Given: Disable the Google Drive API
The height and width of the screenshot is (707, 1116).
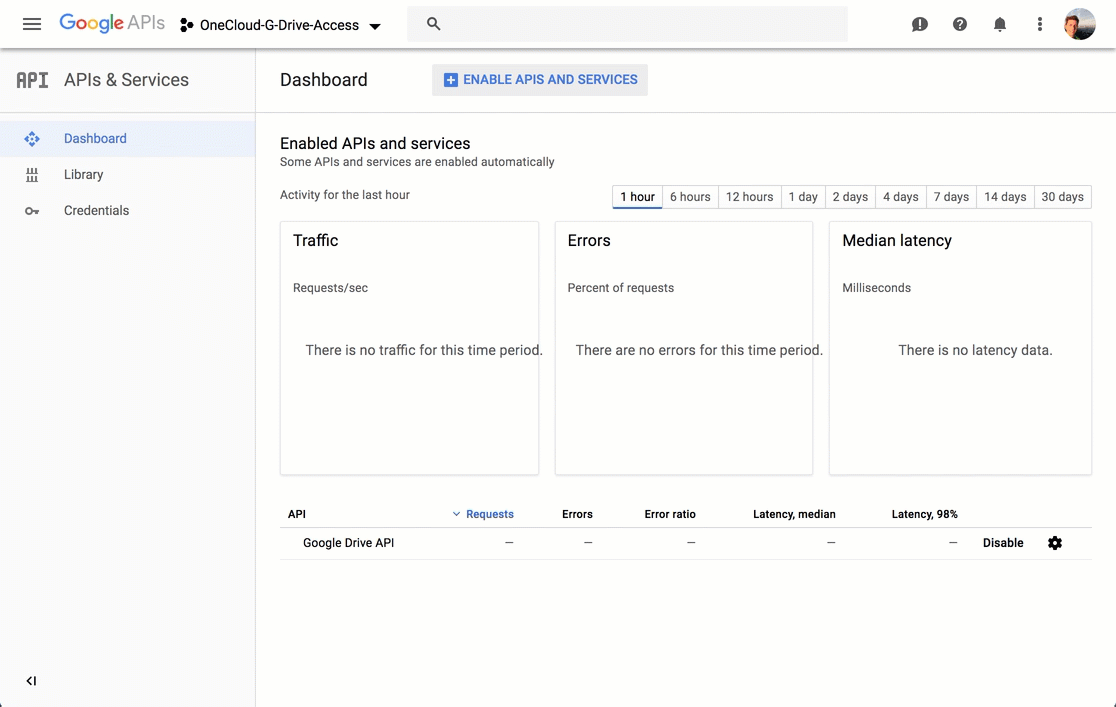Looking at the screenshot, I should [1003, 543].
